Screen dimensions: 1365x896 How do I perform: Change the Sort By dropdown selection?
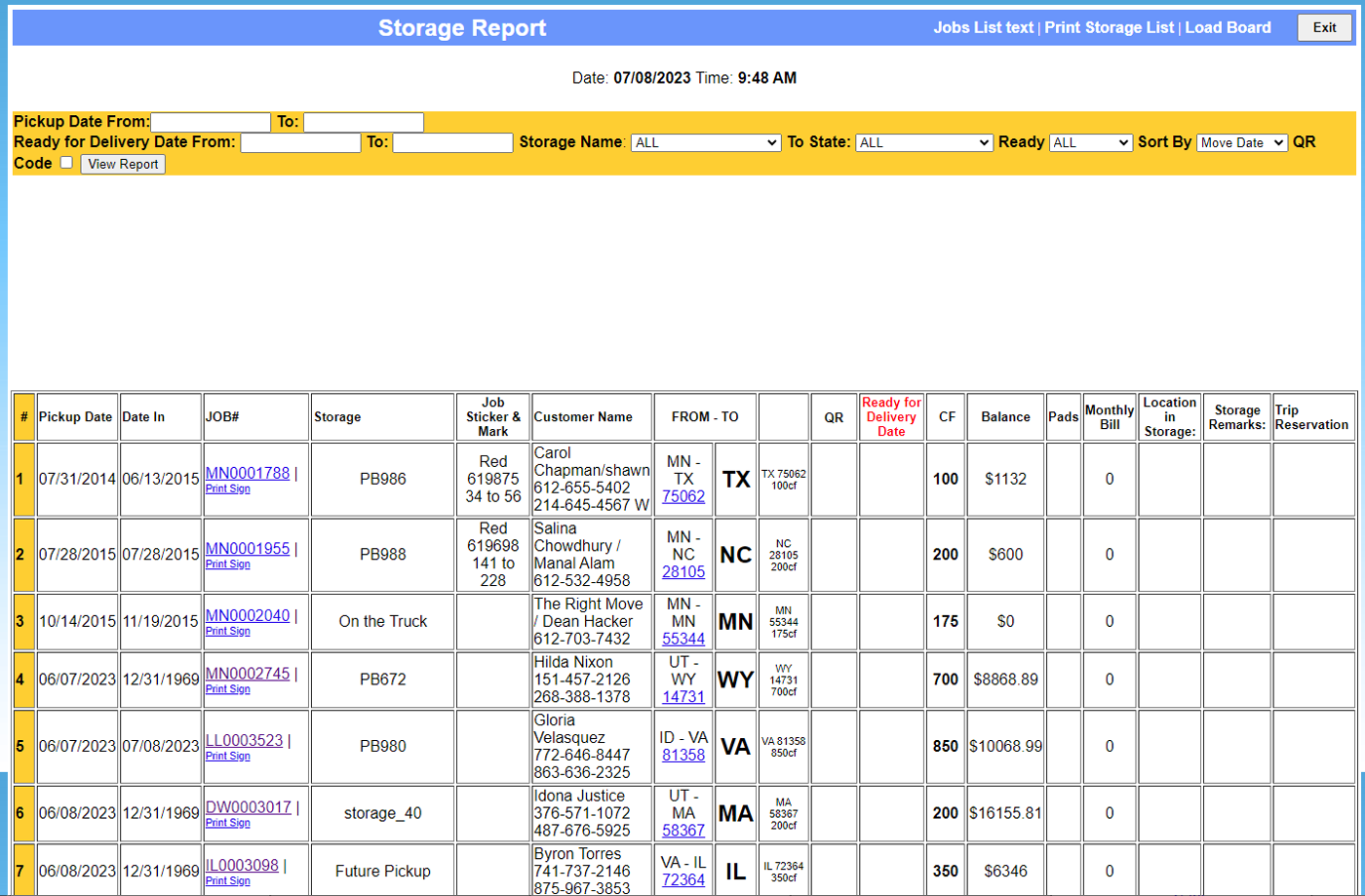1242,142
